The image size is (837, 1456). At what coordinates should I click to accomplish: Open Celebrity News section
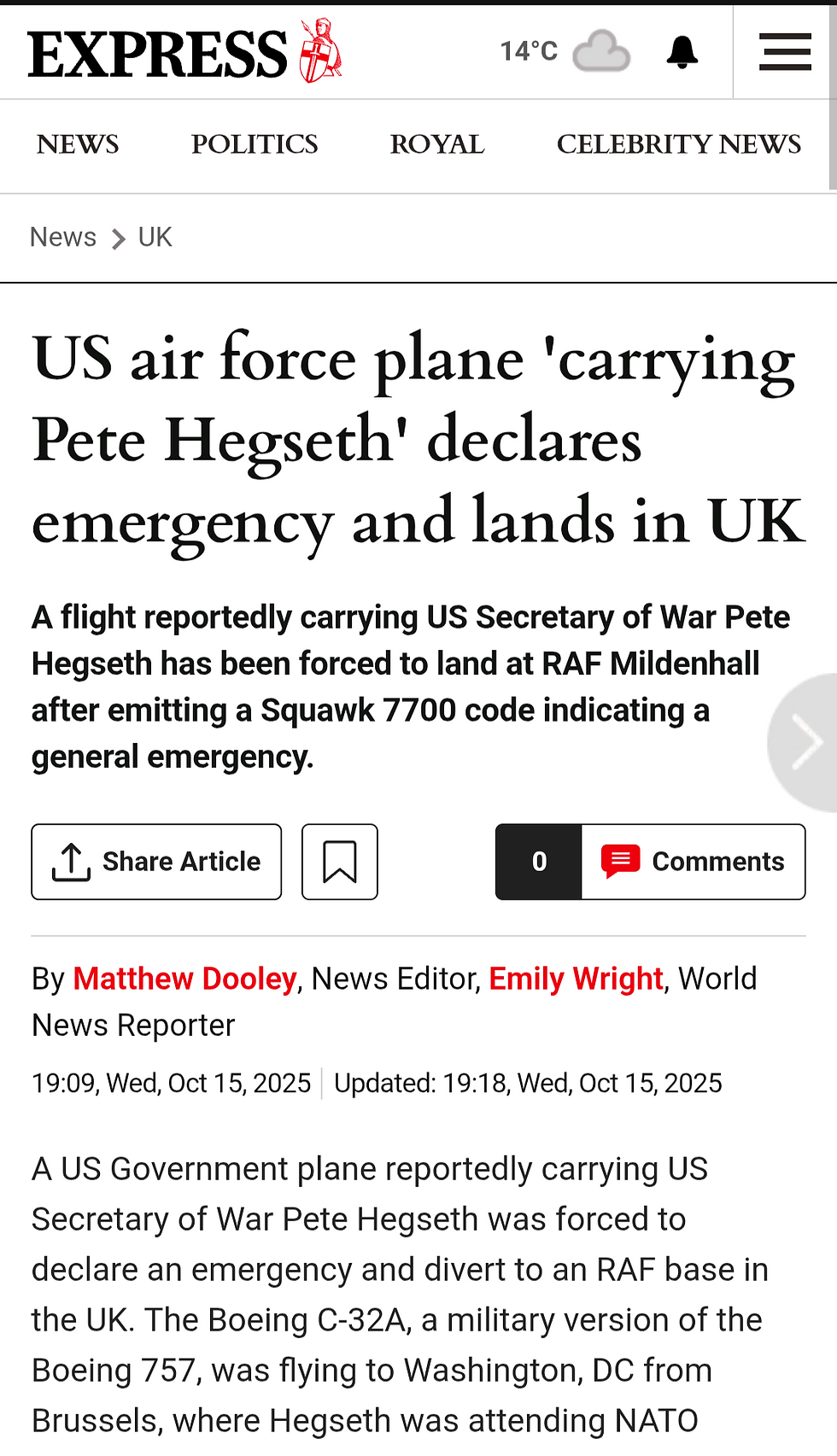click(x=679, y=144)
